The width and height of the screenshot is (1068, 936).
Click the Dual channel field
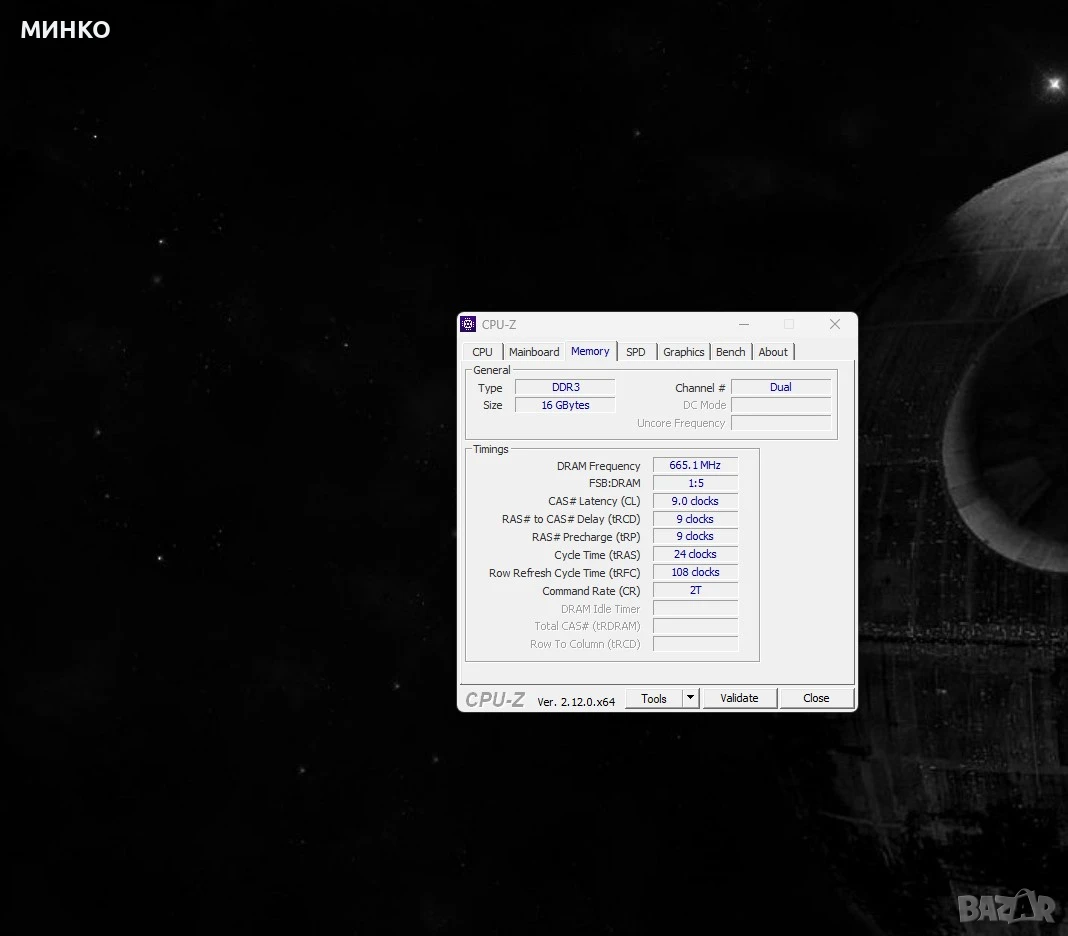pos(781,387)
